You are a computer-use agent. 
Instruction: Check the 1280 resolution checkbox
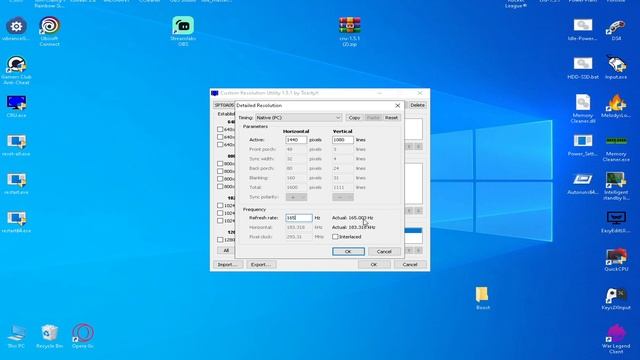coord(220,240)
